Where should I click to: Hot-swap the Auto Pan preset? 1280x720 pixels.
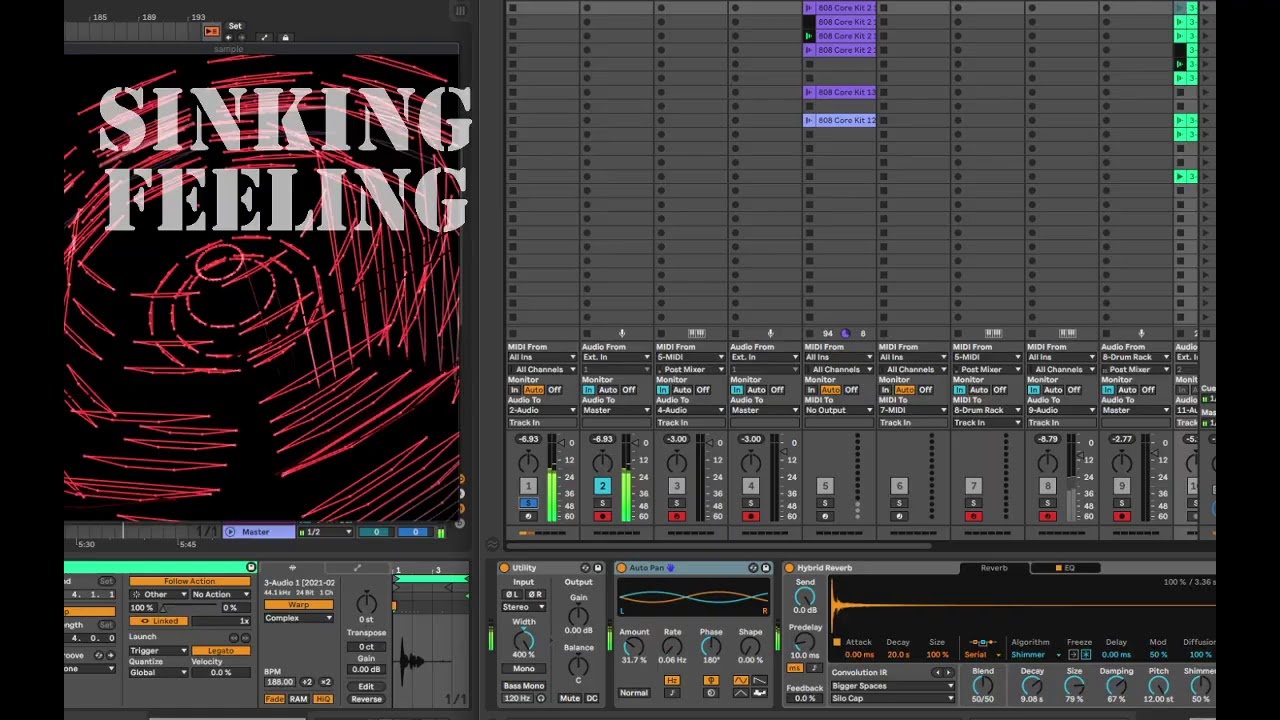753,568
